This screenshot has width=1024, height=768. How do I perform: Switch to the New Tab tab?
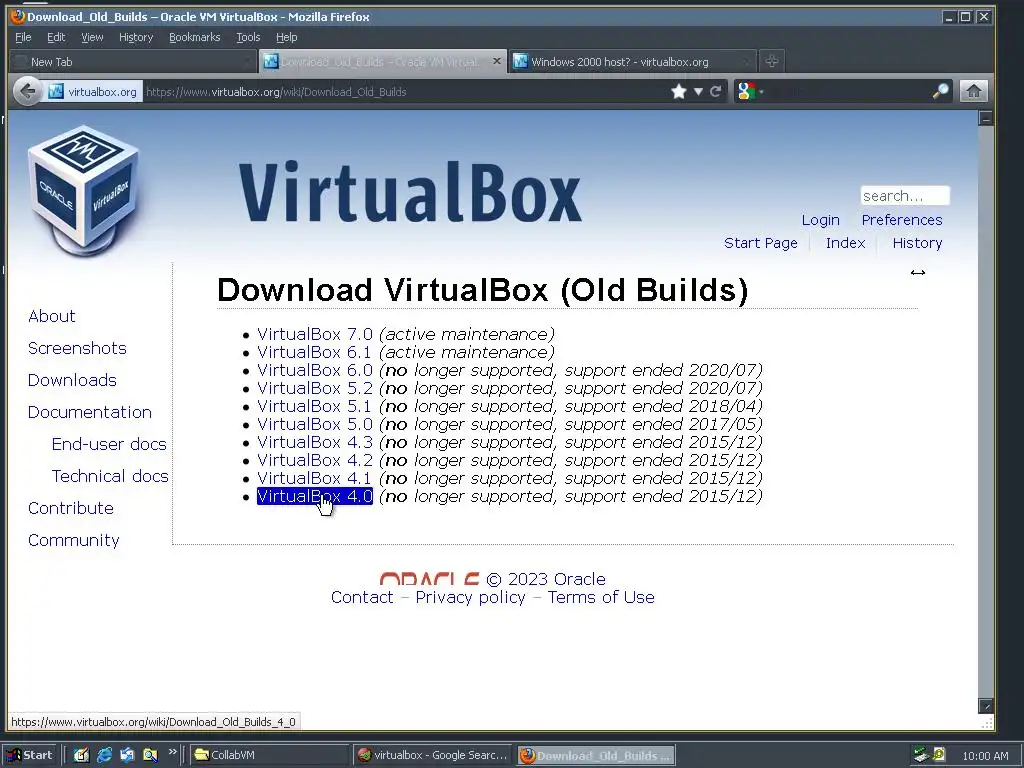pyautogui.click(x=133, y=61)
